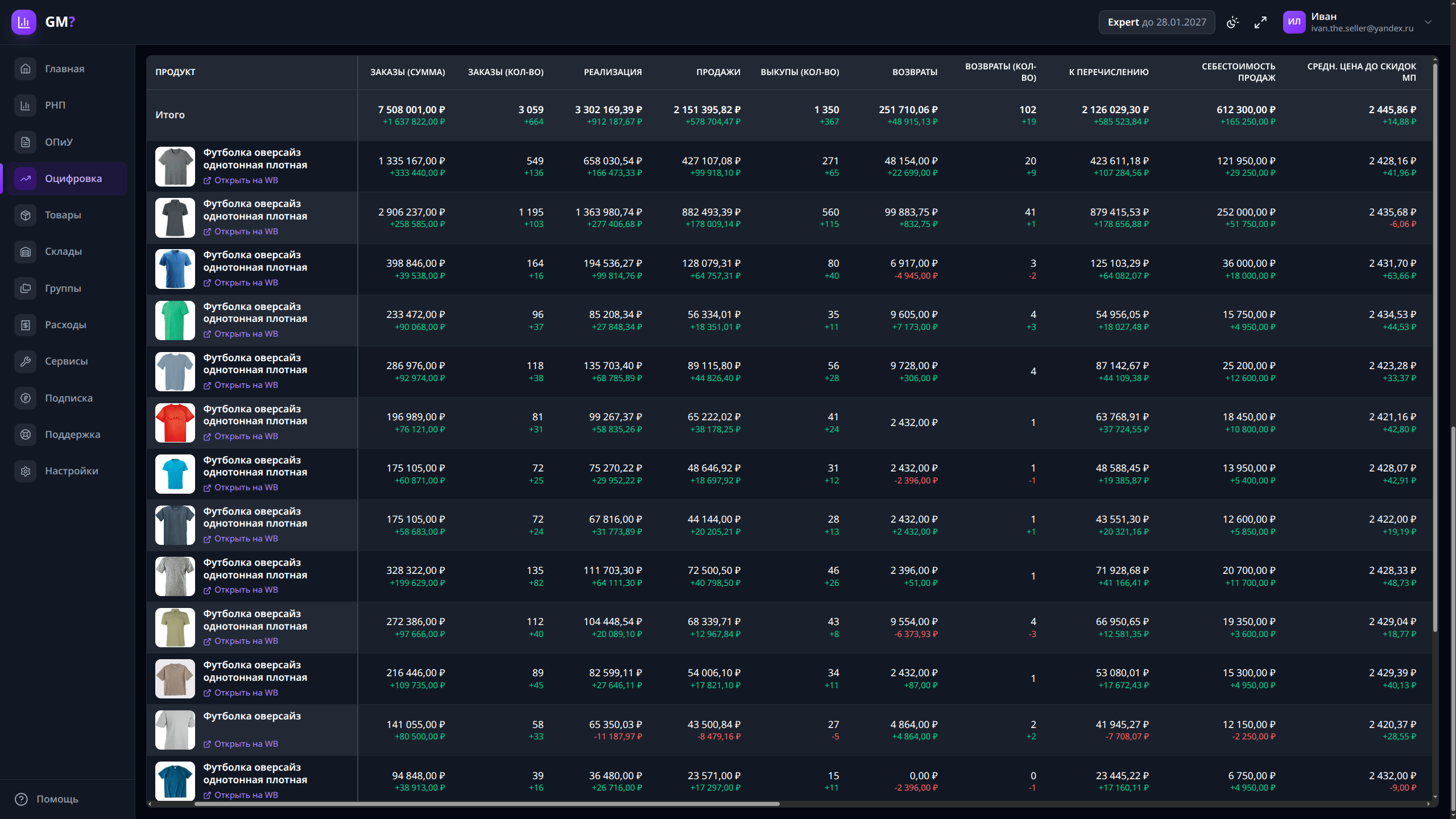Open the red t-shirt product on WB

(x=241, y=436)
